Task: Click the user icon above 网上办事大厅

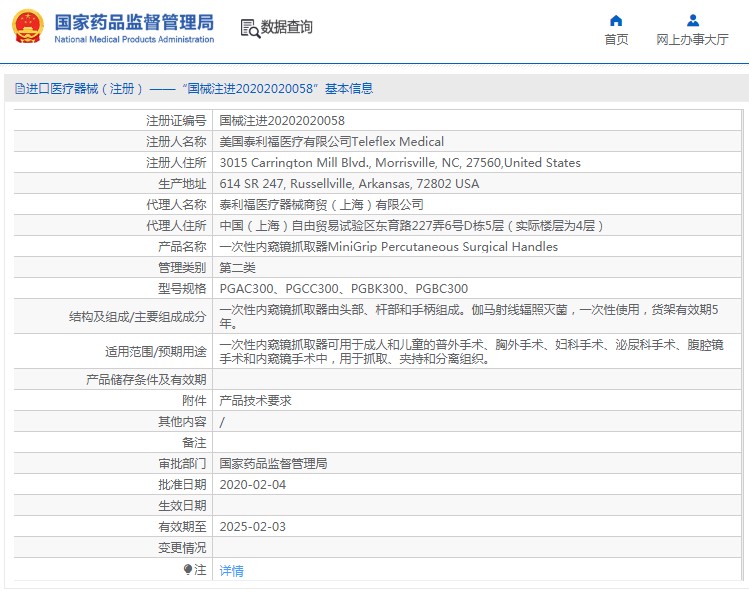Action: tap(693, 21)
